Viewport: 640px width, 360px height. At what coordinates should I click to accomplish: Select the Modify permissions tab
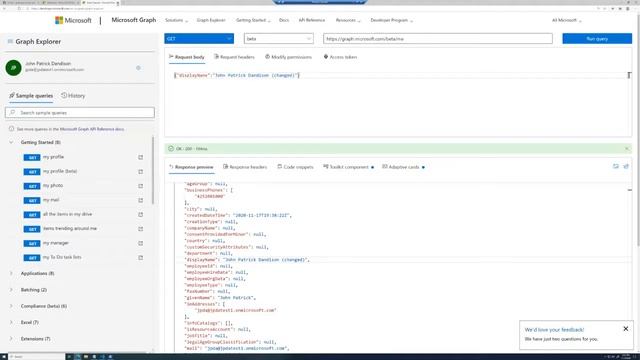click(x=288, y=57)
